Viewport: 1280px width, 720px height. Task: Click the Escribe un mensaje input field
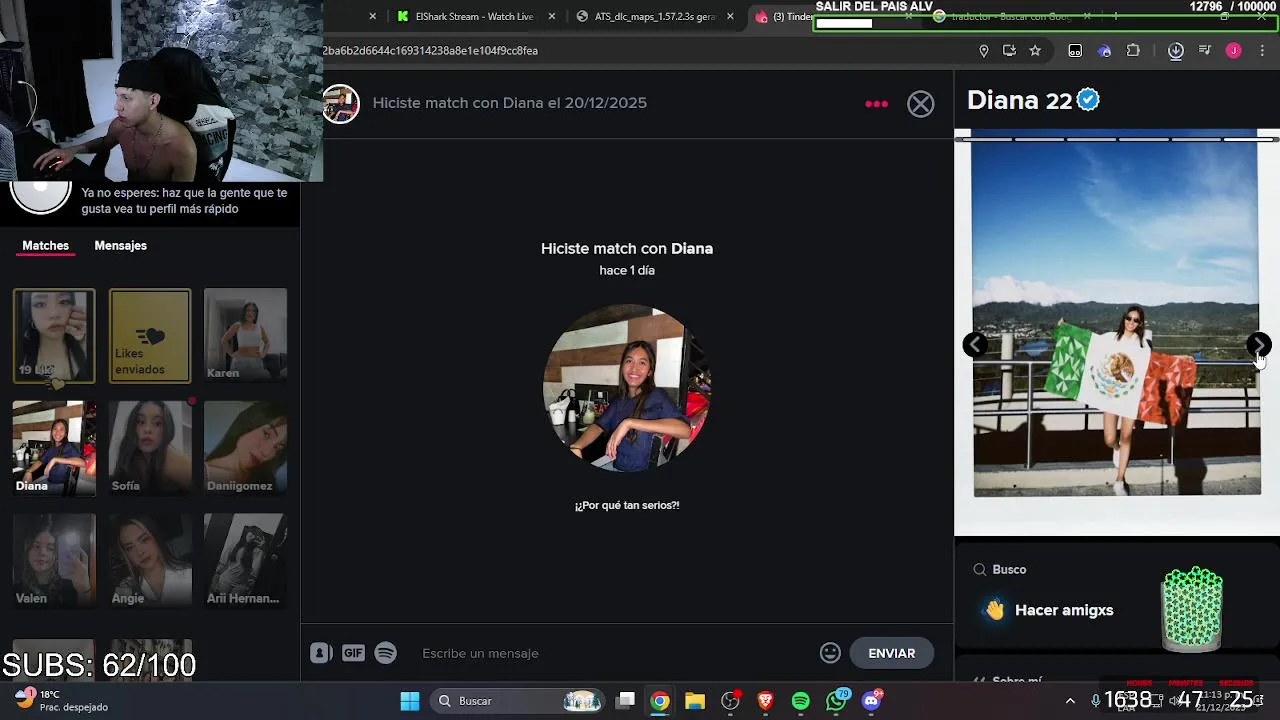tap(614, 653)
